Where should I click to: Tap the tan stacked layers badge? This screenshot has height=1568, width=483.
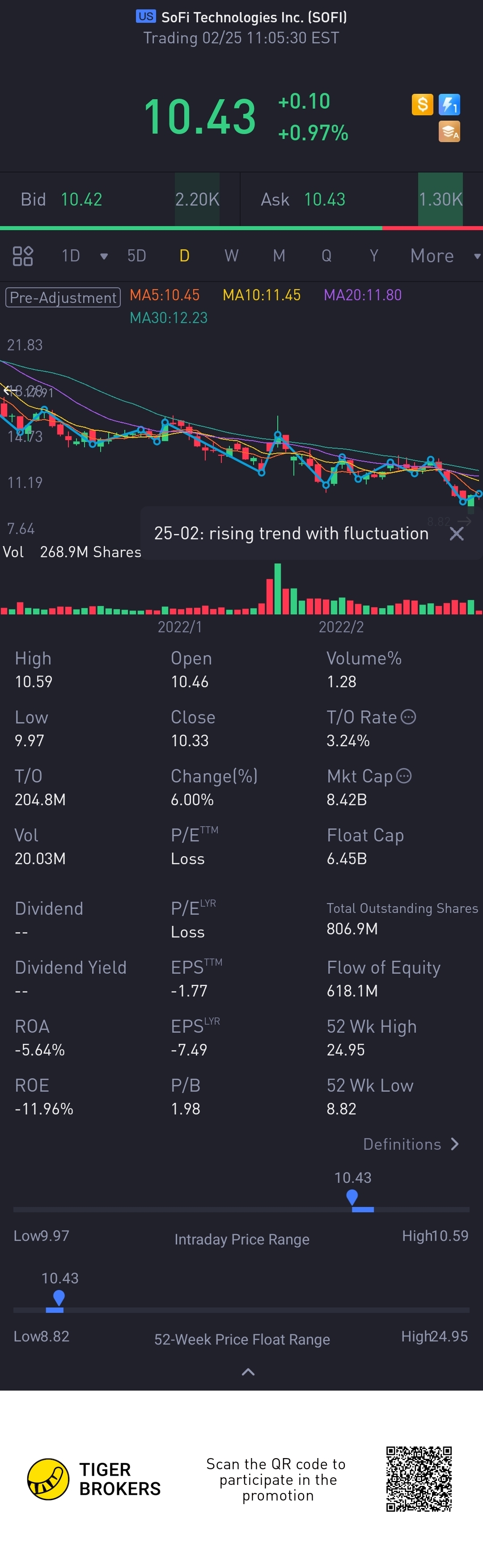click(449, 131)
